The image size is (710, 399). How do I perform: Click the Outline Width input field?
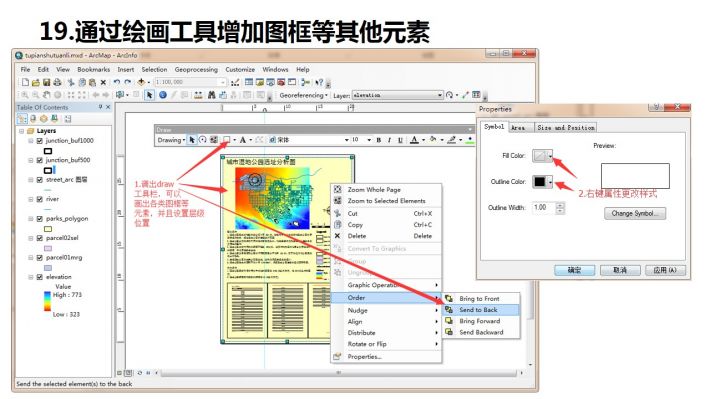(544, 207)
